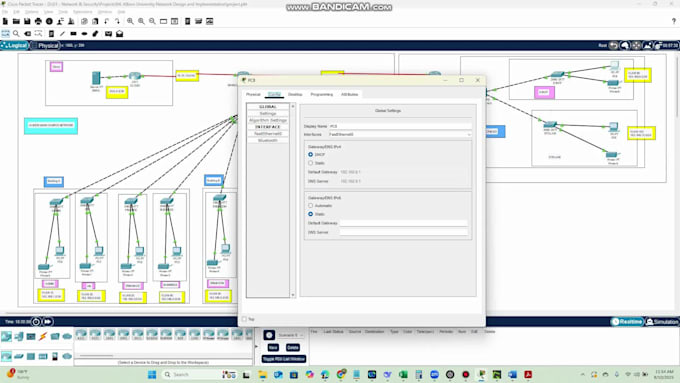680x383 pixels.
Task: Click the Power Cycle Devices button
Action: coord(36,322)
